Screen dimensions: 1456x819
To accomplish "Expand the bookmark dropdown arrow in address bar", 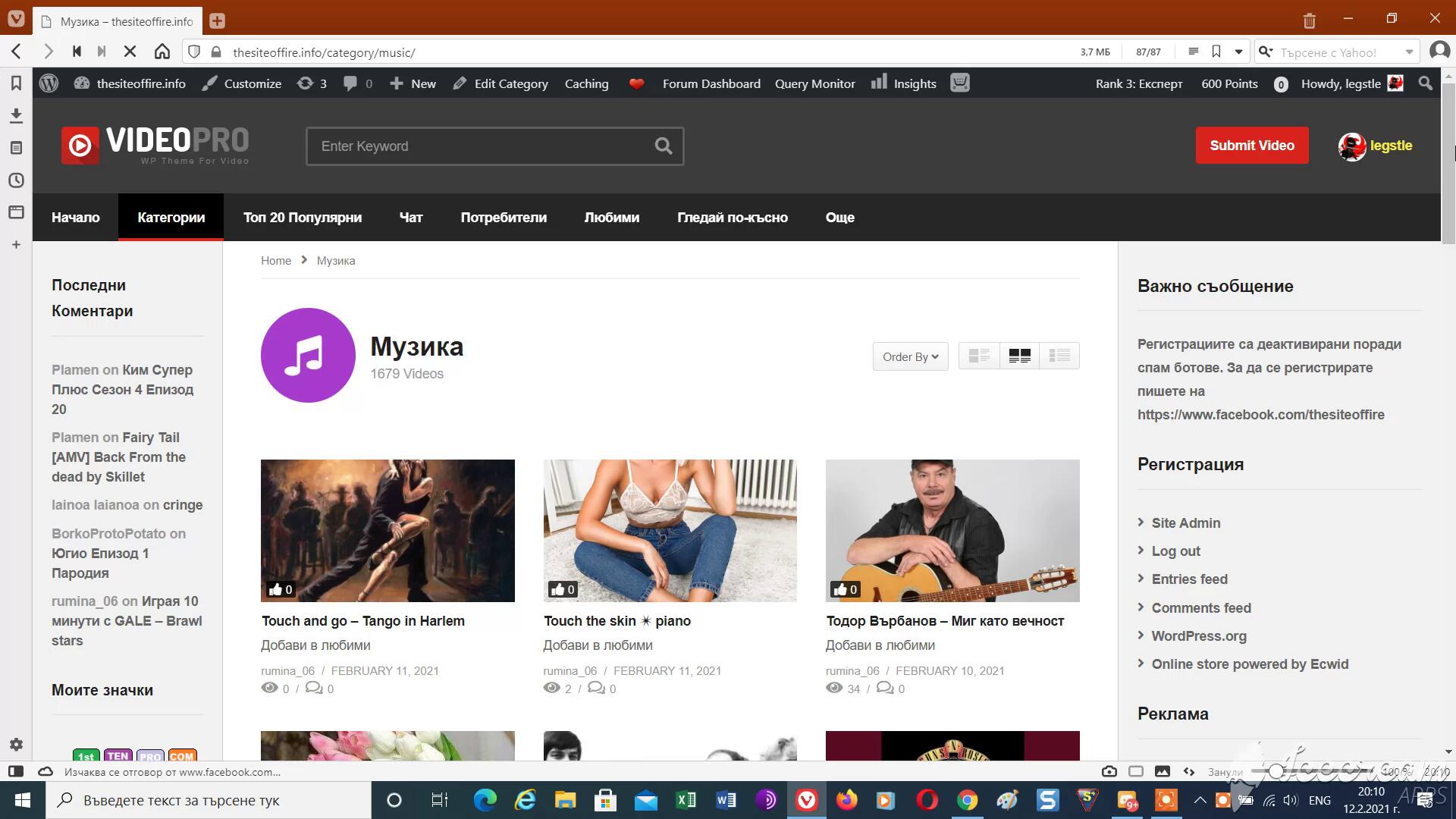I will coord(1238,52).
